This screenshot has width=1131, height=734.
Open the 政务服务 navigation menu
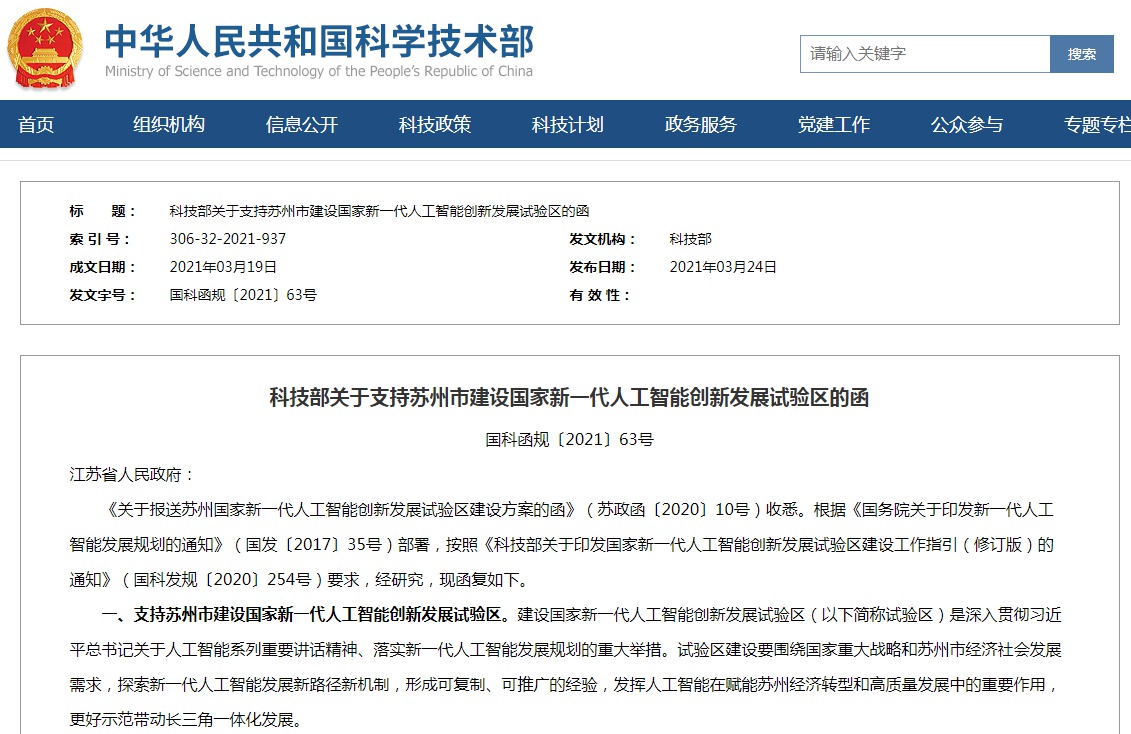click(700, 125)
